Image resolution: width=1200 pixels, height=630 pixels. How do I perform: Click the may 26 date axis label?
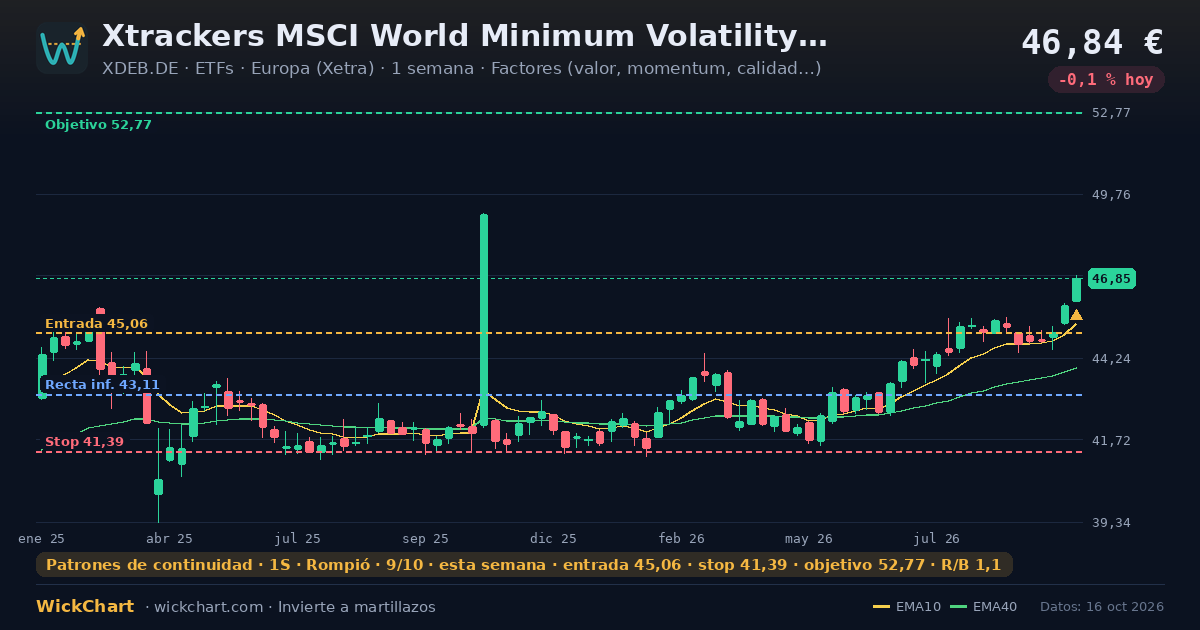pos(809,539)
